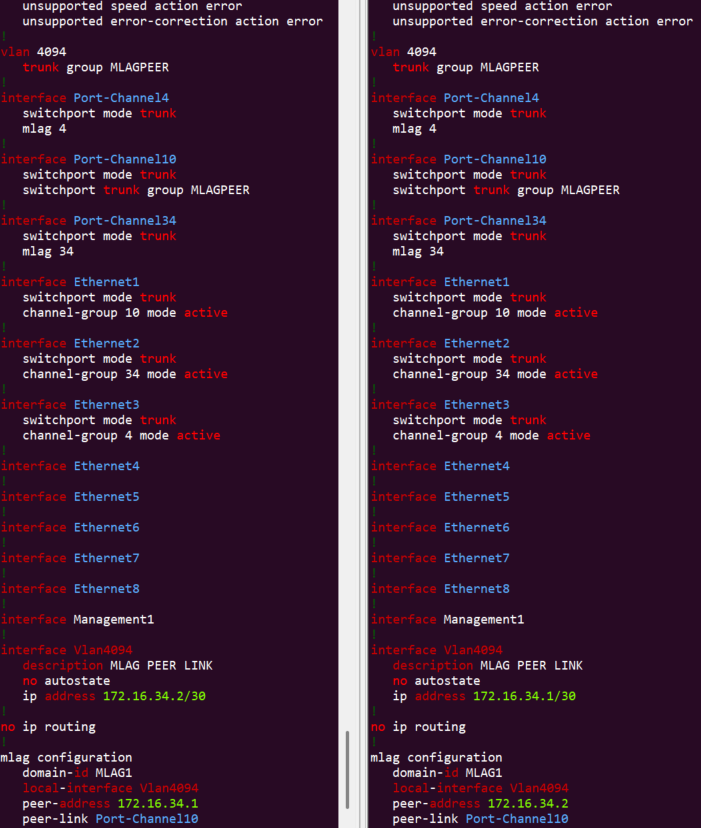Image resolution: width=701 pixels, height=828 pixels.
Task: Click 'interface Ethernet1' in right pane
Action: coord(440,281)
